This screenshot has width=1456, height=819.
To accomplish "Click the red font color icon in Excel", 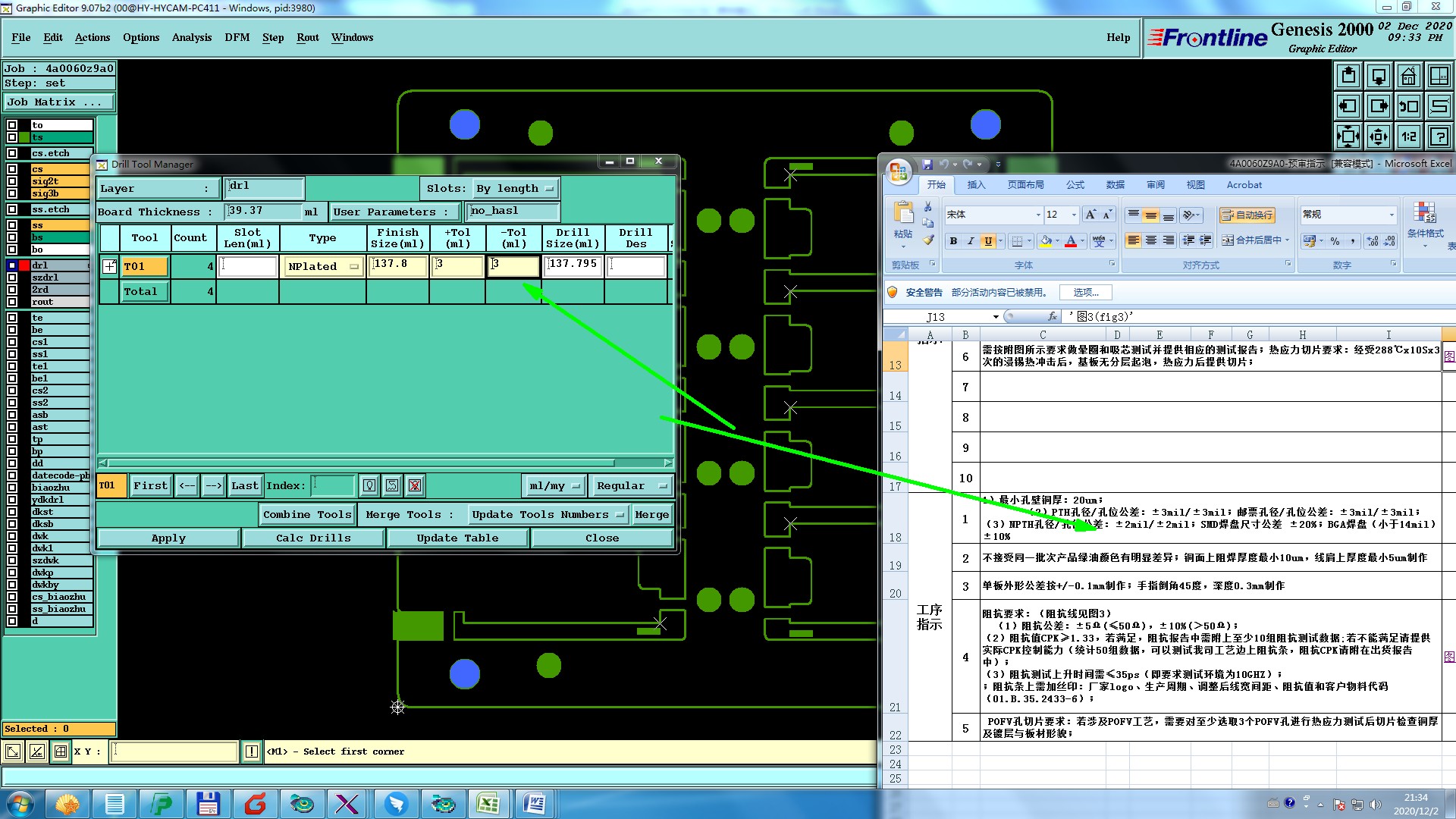I will point(1070,241).
